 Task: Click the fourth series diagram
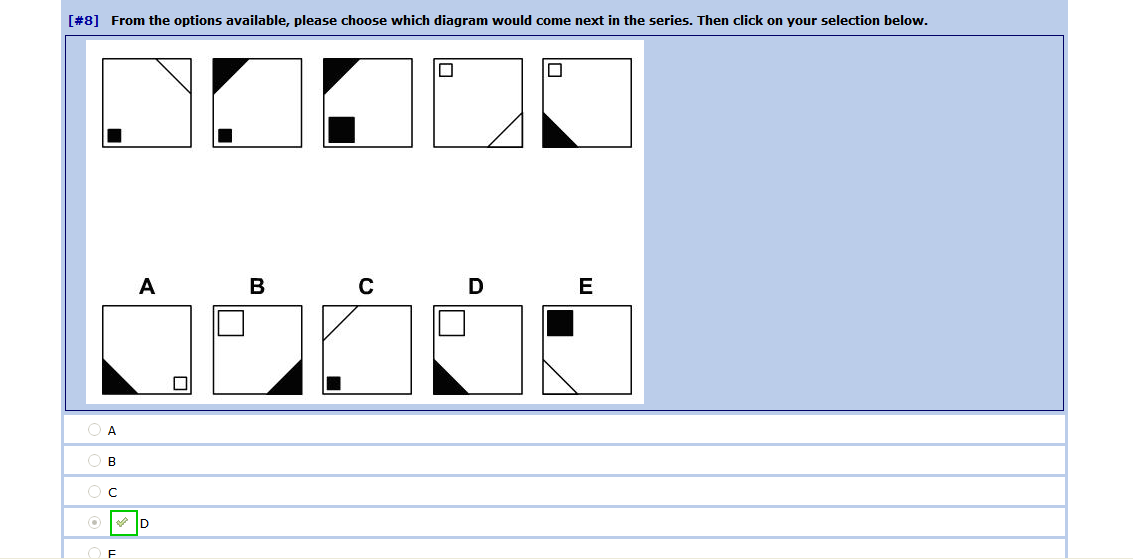tap(478, 103)
